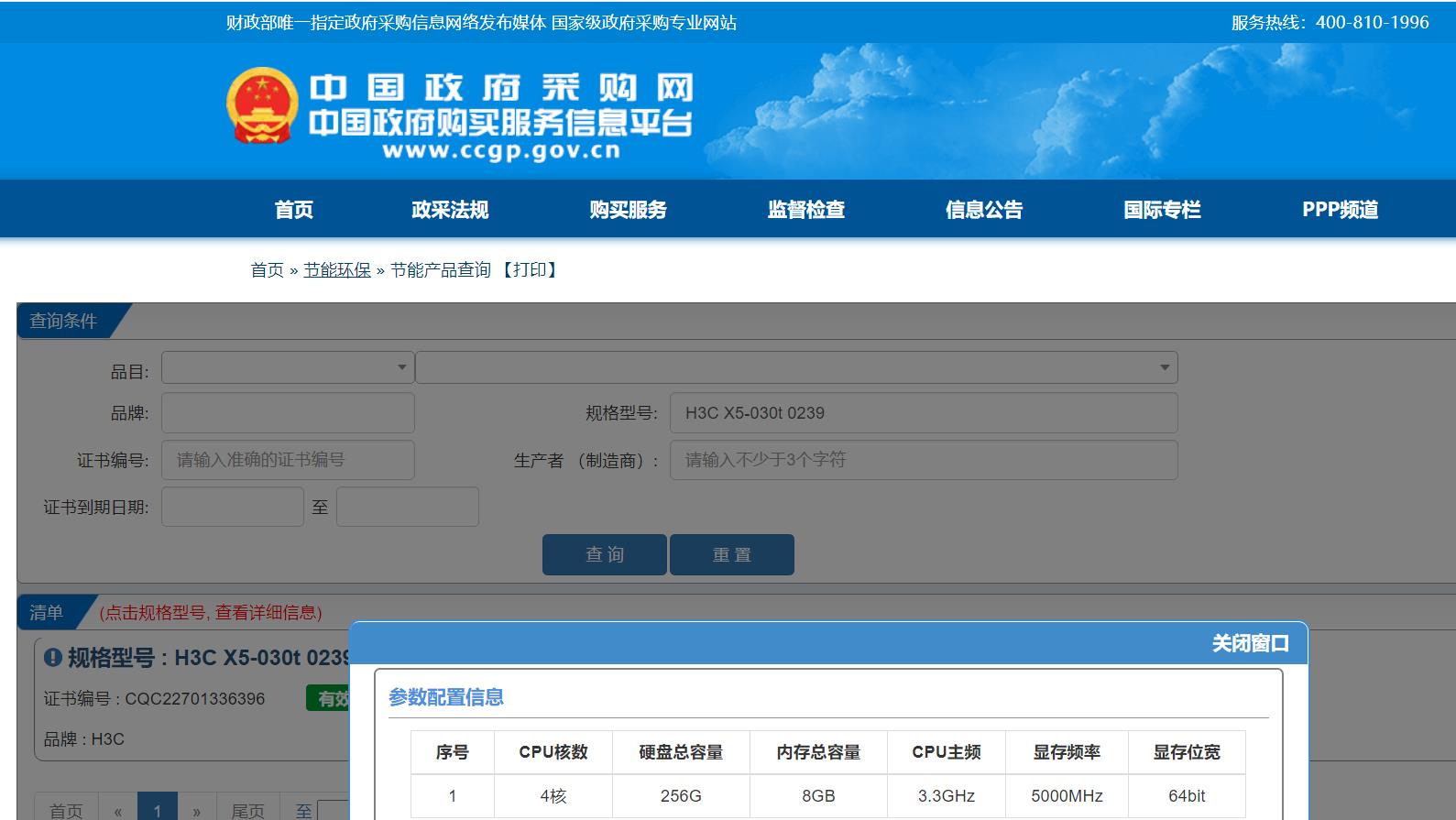This screenshot has height=820, width=1456.
Task: Select 信息公告 in navigation bar
Action: pos(984,210)
